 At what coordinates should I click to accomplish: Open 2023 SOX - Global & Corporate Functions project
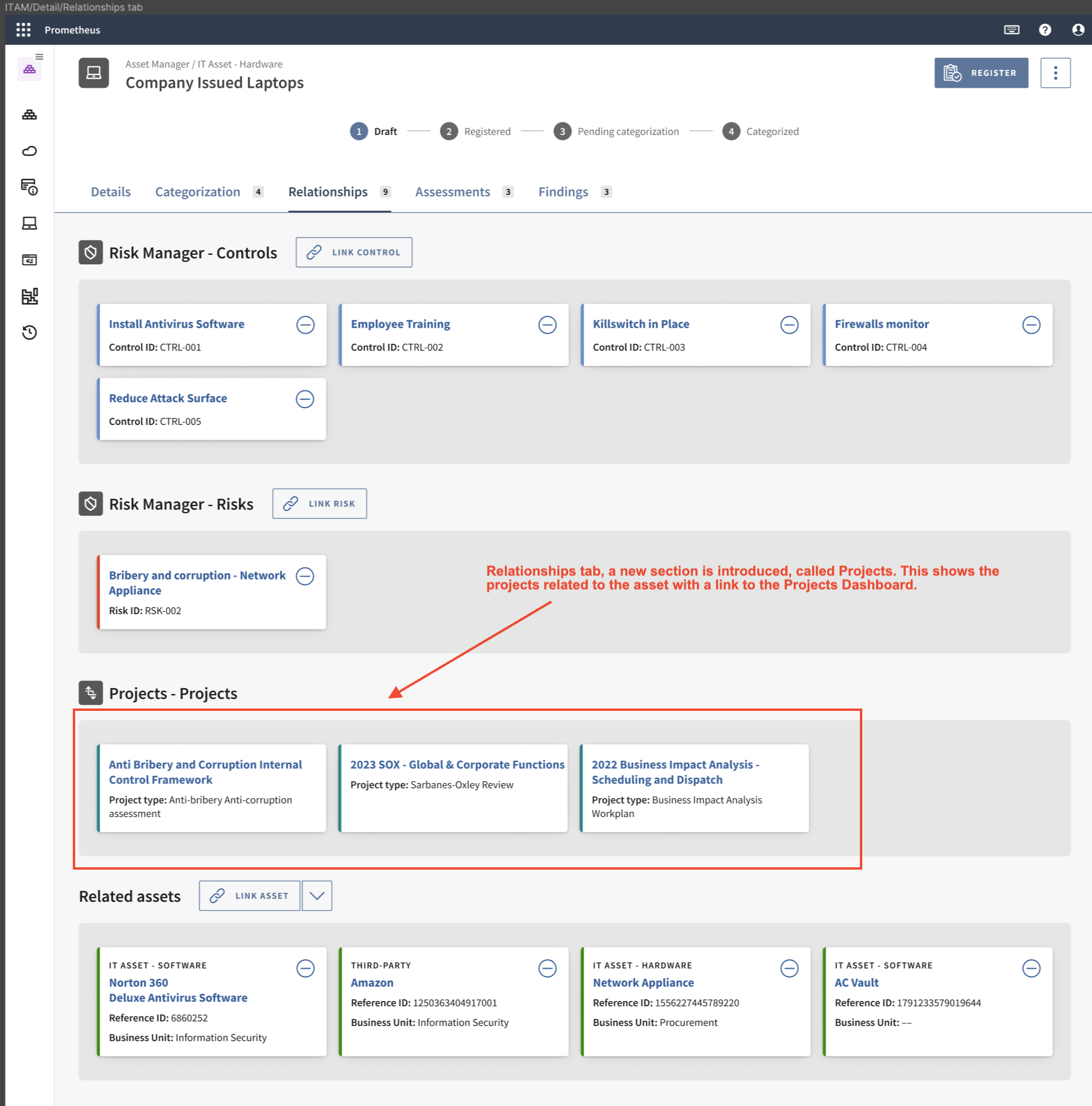coord(456,765)
